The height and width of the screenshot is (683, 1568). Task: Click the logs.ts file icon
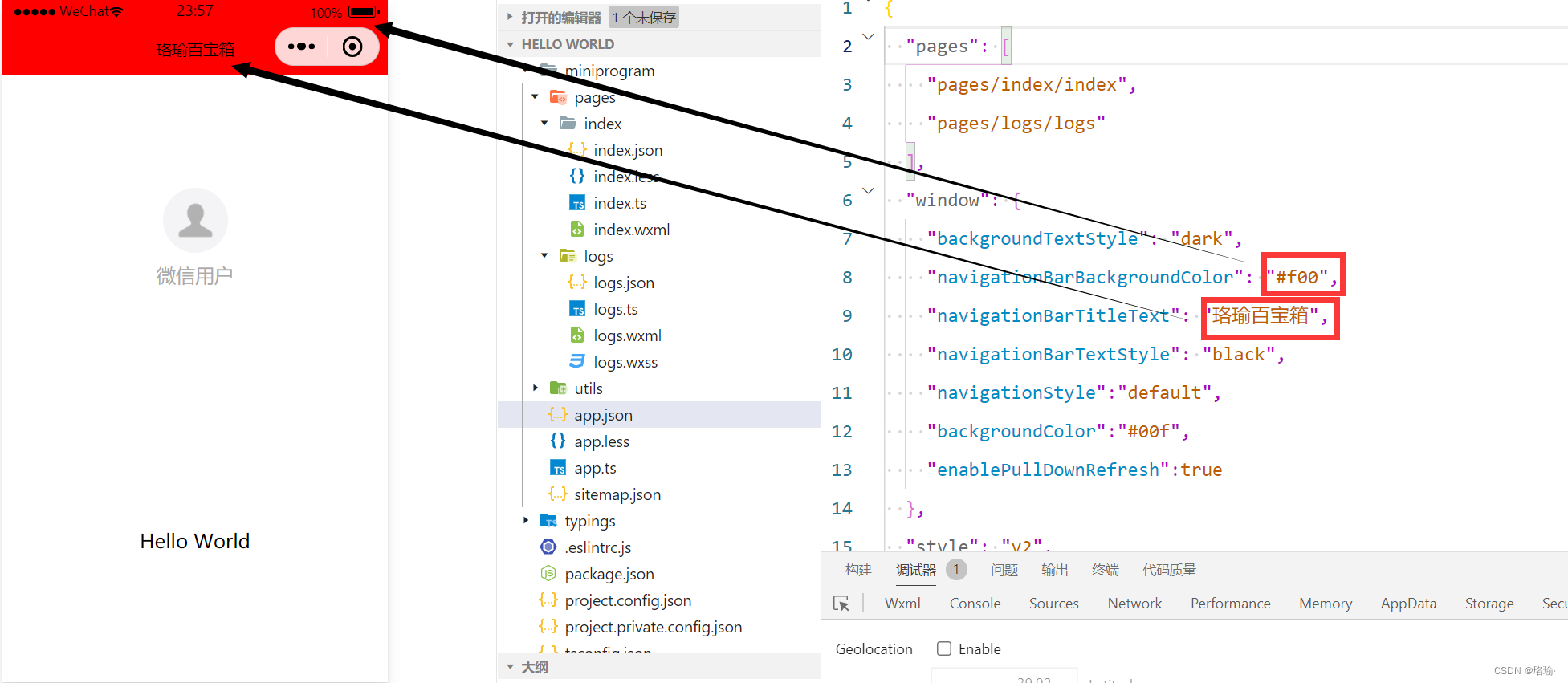(x=577, y=309)
